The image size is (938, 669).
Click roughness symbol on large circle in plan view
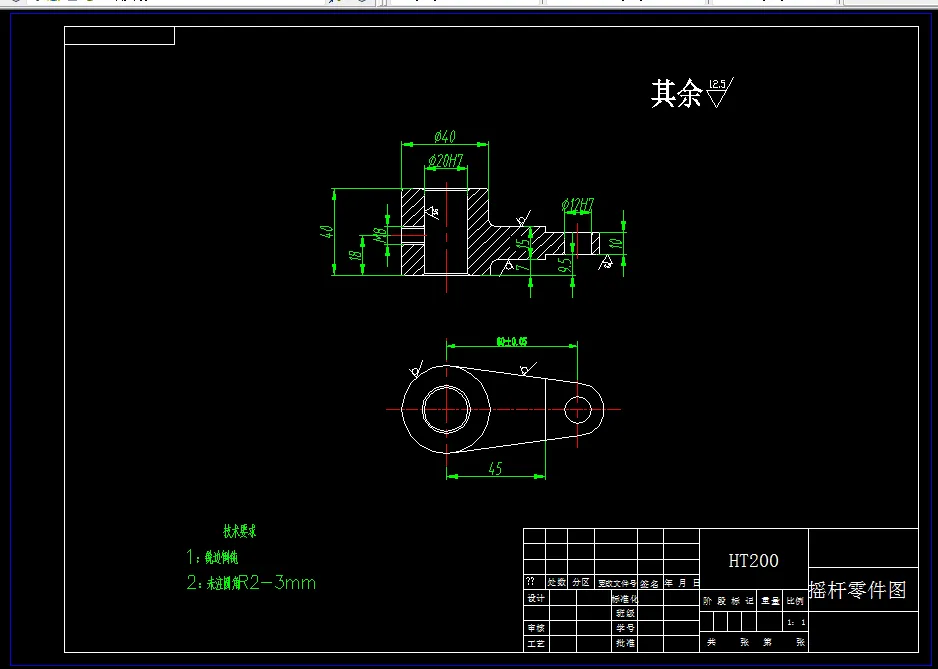pyautogui.click(x=416, y=369)
